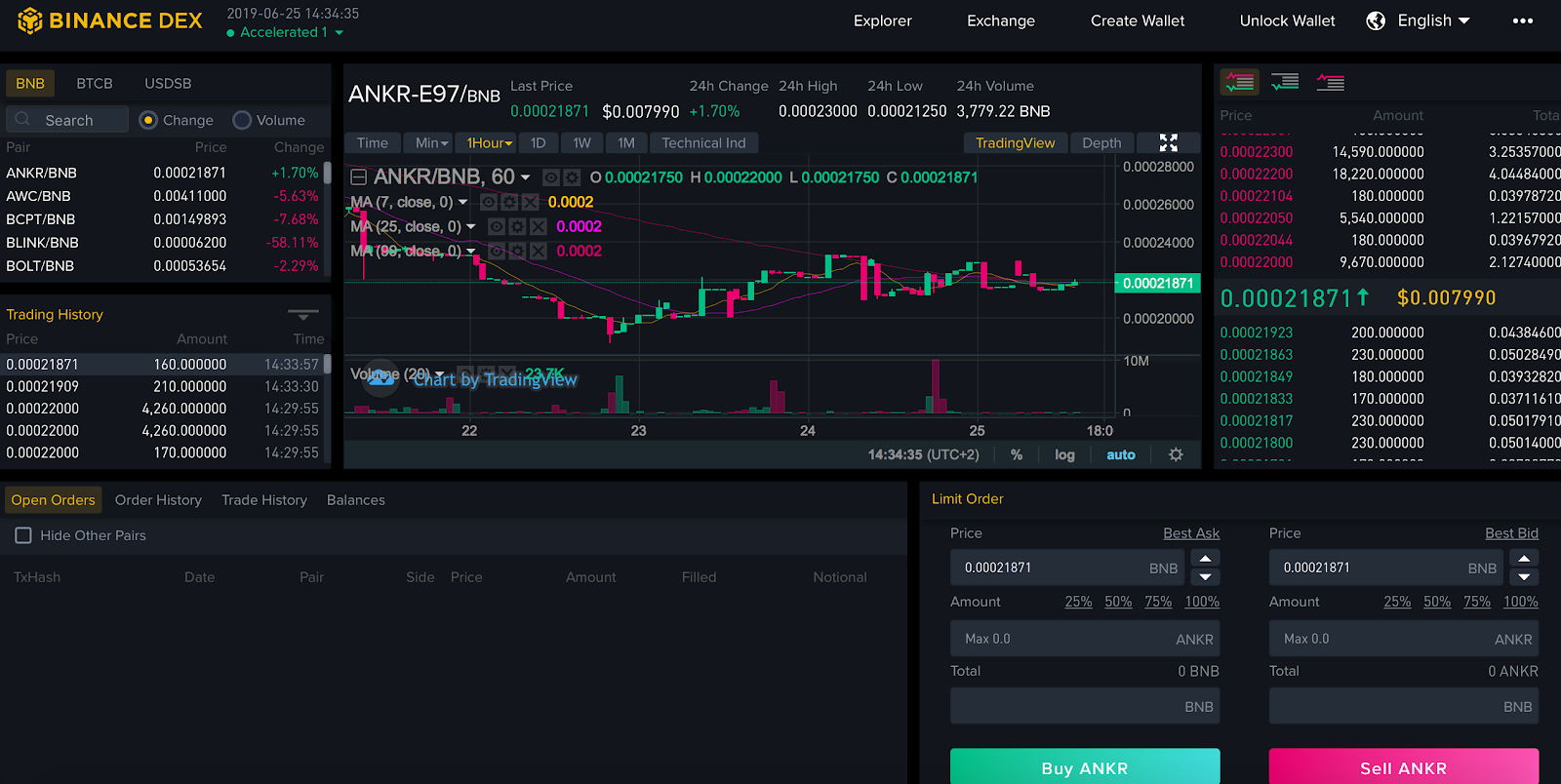
Task: Expand ANKR/BNB, 60 symbol dropdown
Action: [x=525, y=177]
